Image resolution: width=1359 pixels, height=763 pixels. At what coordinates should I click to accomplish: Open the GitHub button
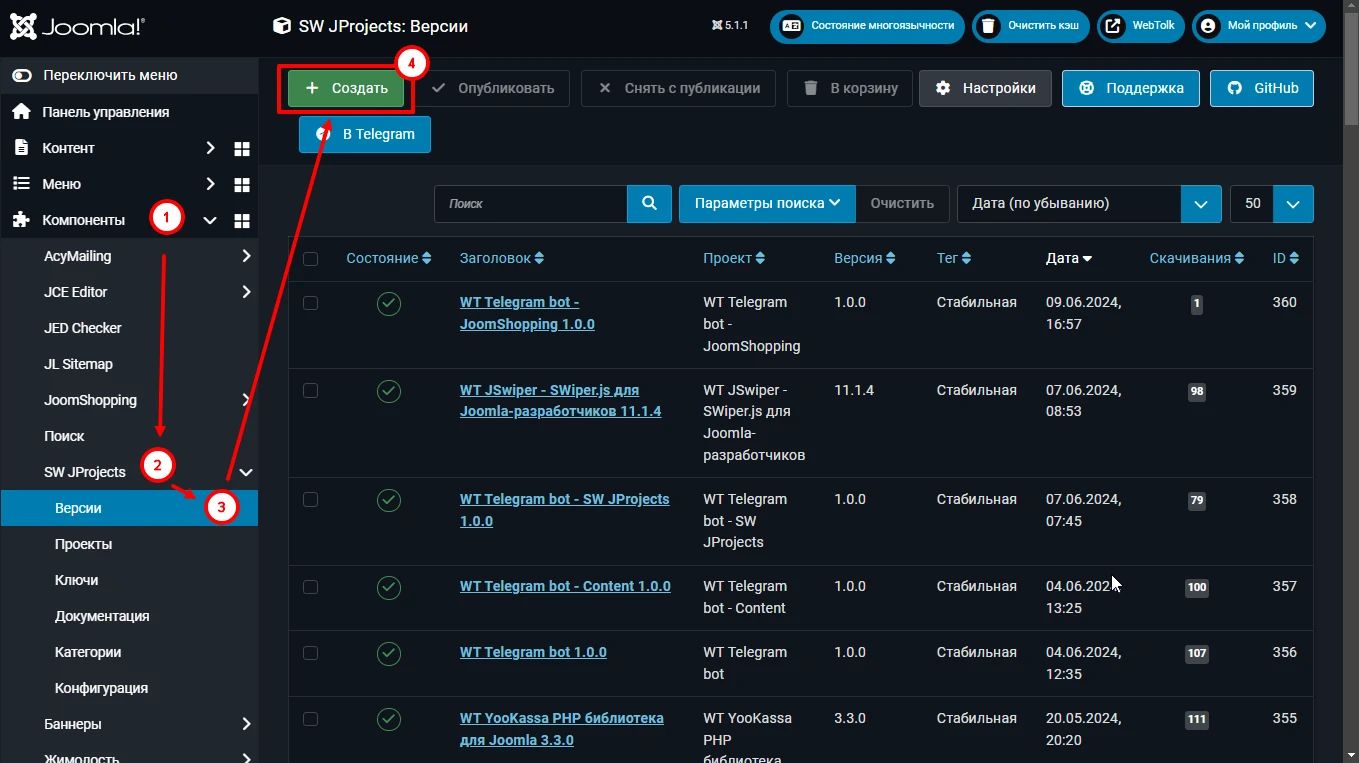pos(1262,88)
